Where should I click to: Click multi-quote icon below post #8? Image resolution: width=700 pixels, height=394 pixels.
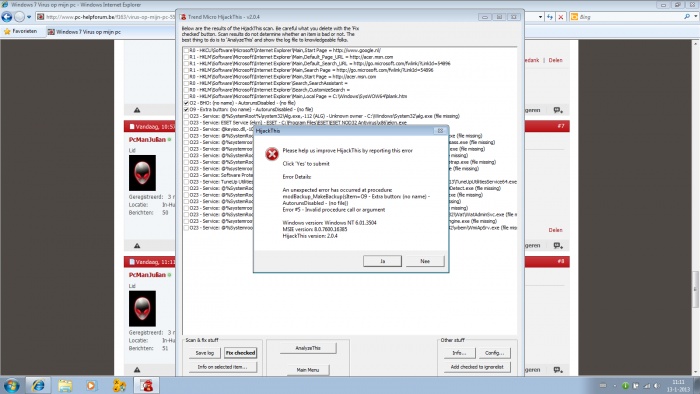pyautogui.click(x=558, y=369)
